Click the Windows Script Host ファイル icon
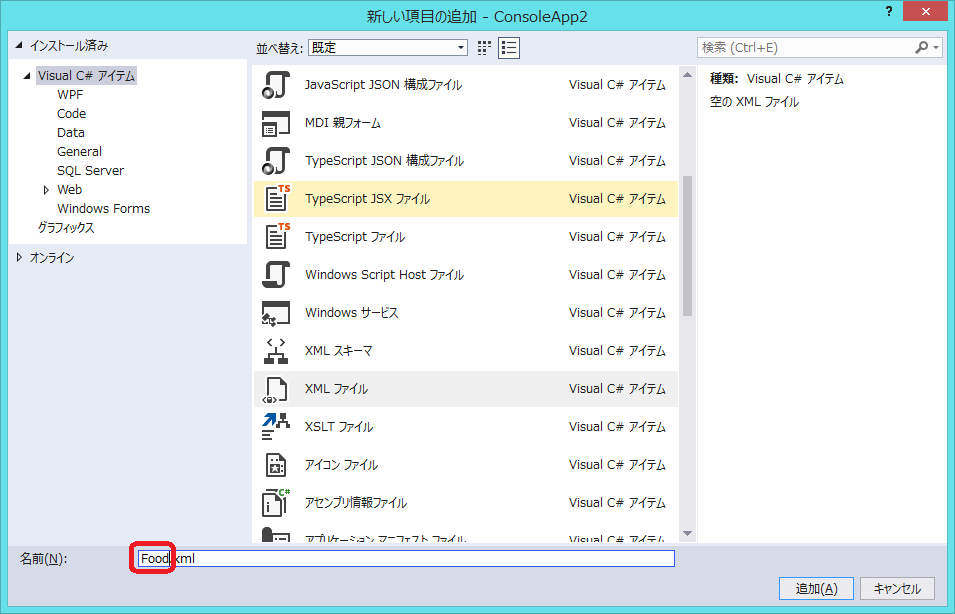The width and height of the screenshot is (955, 614). click(x=276, y=275)
